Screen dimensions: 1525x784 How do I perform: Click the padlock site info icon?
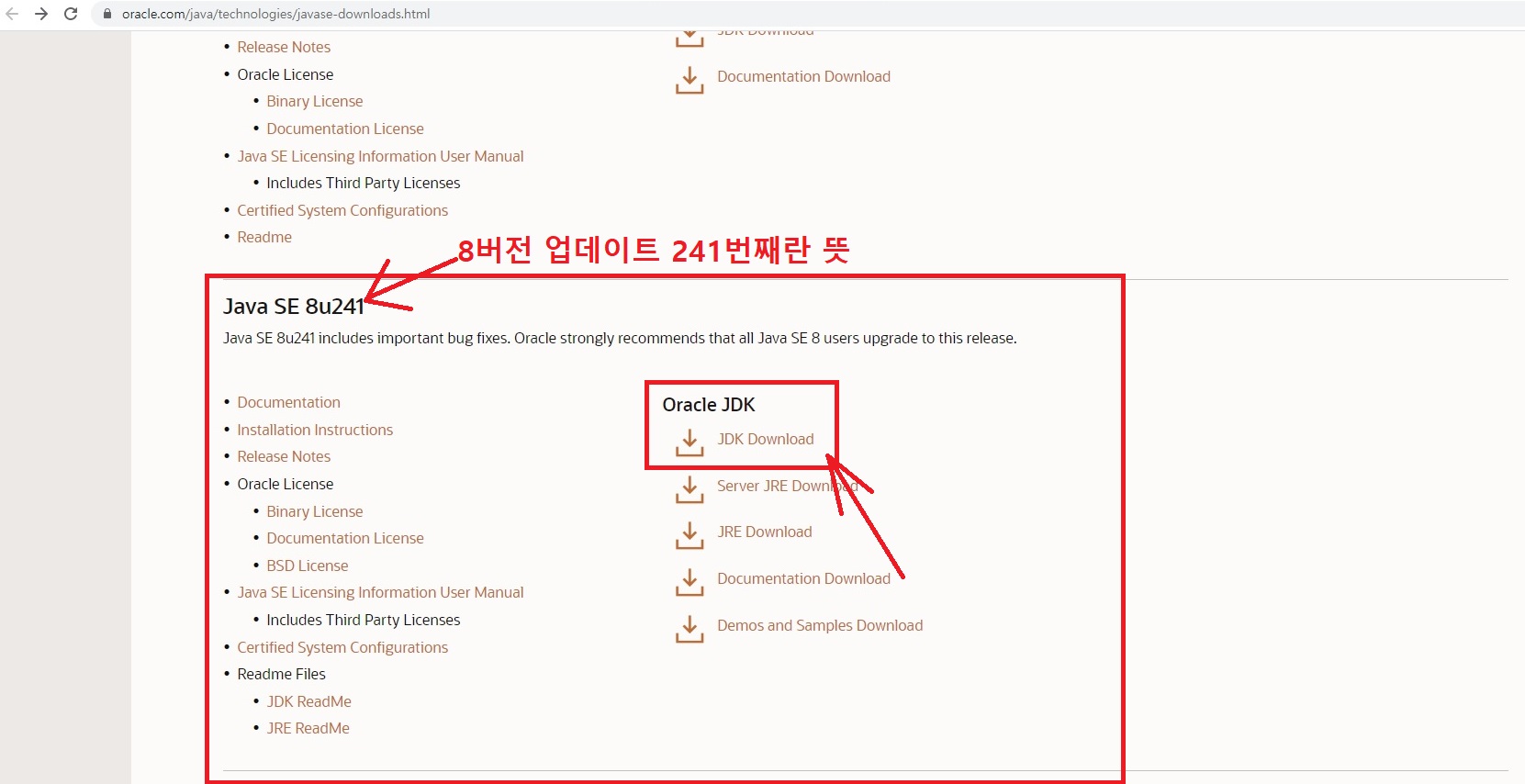click(x=107, y=14)
